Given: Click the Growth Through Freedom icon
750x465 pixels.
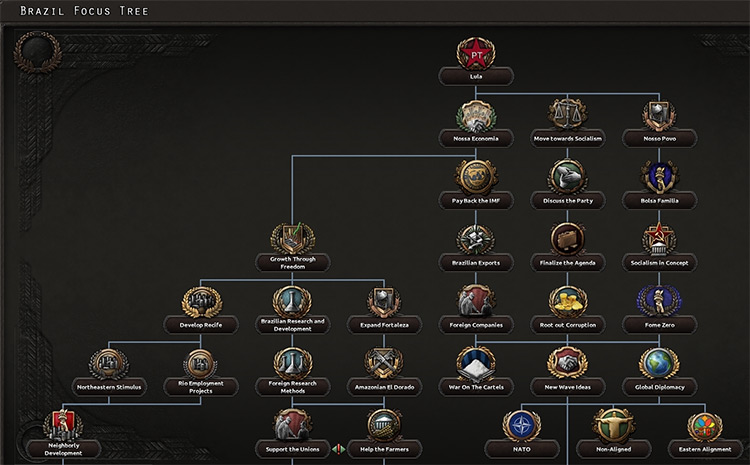Looking at the screenshot, I should (293, 238).
